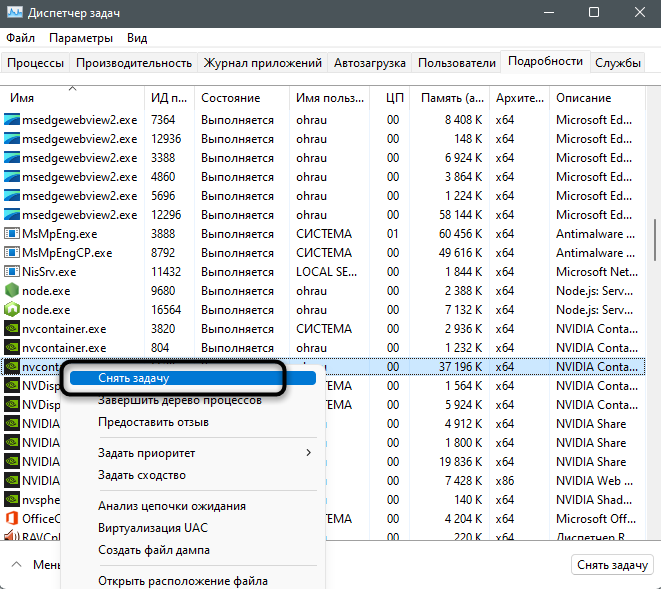Sort by the Состояние column header
The height and width of the screenshot is (589, 661).
(x=242, y=98)
